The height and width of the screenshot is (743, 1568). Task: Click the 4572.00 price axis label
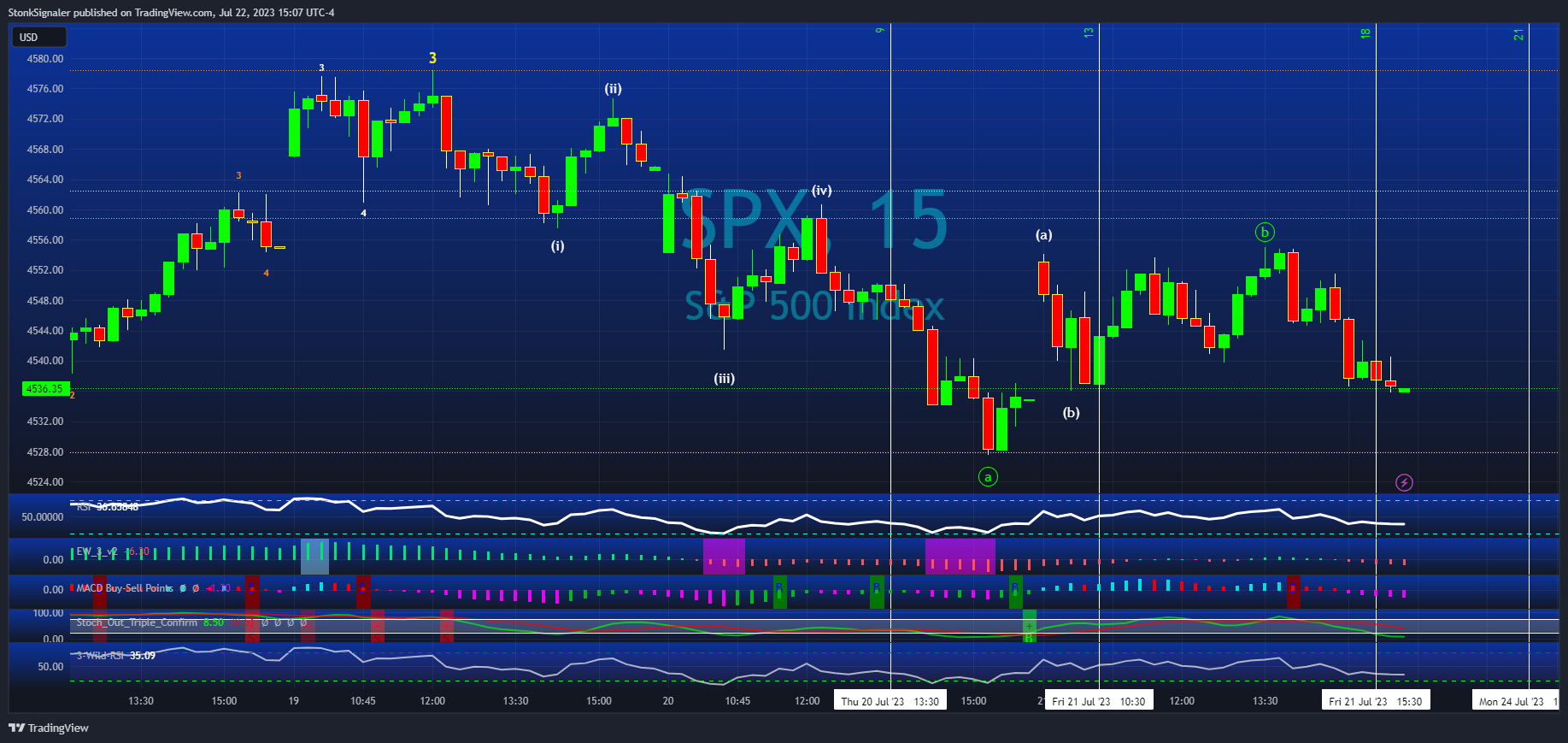tap(45, 119)
